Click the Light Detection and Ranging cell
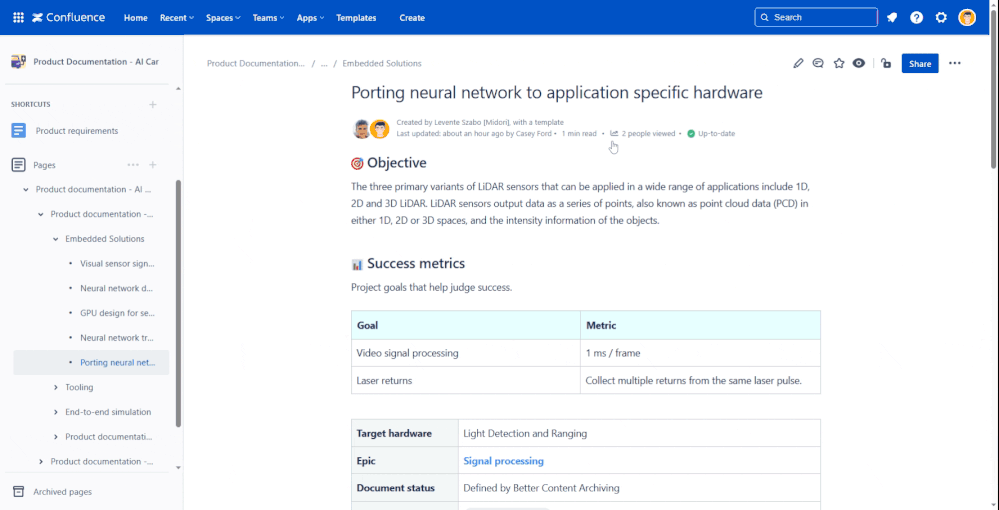This screenshot has width=999, height=510. 639,434
